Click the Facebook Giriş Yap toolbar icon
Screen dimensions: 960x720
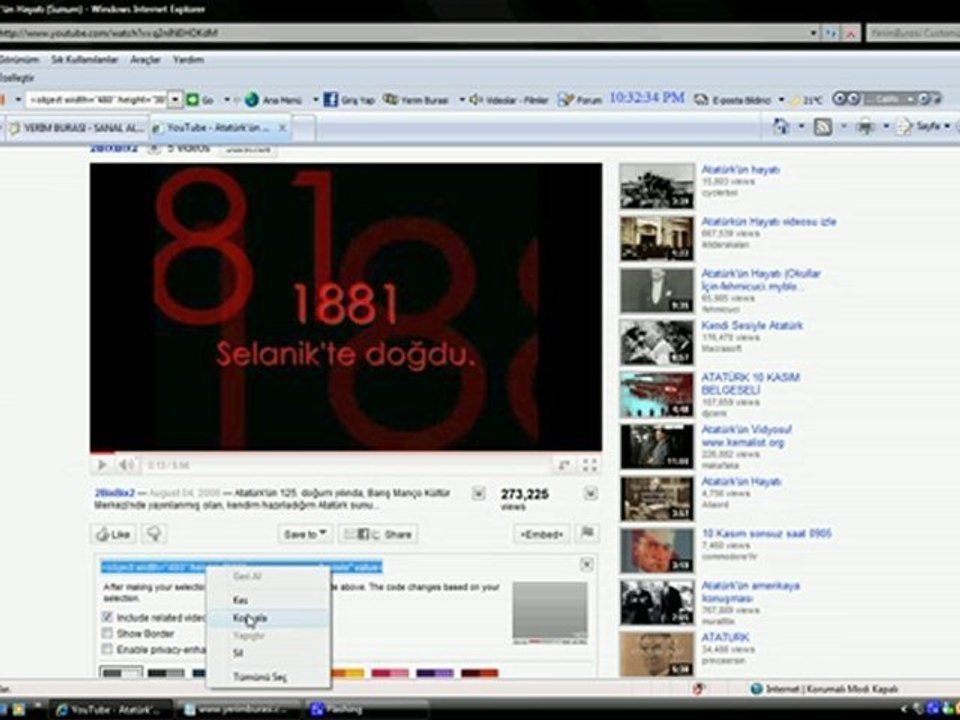click(331, 99)
